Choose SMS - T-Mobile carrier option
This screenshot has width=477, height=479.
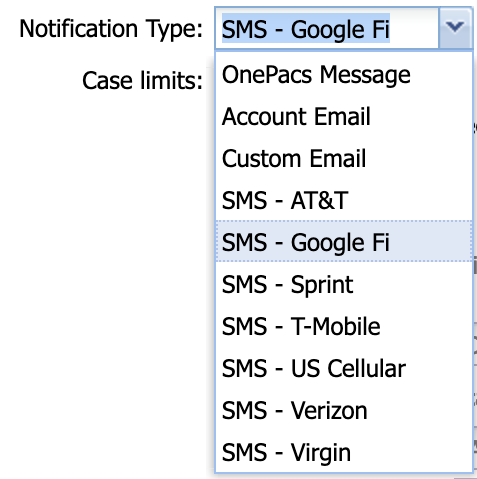[x=344, y=326]
